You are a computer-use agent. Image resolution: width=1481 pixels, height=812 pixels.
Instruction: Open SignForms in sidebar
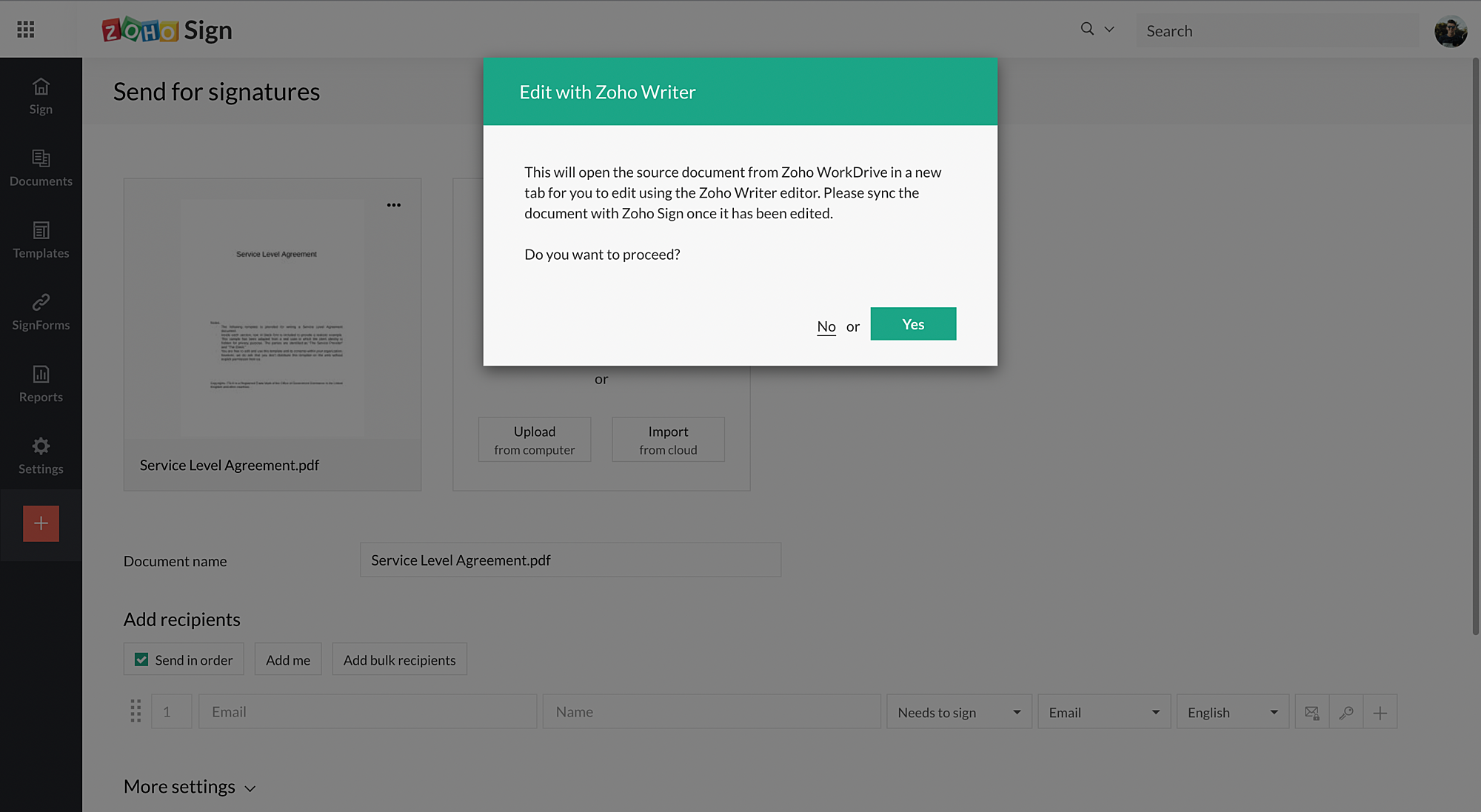(41, 312)
